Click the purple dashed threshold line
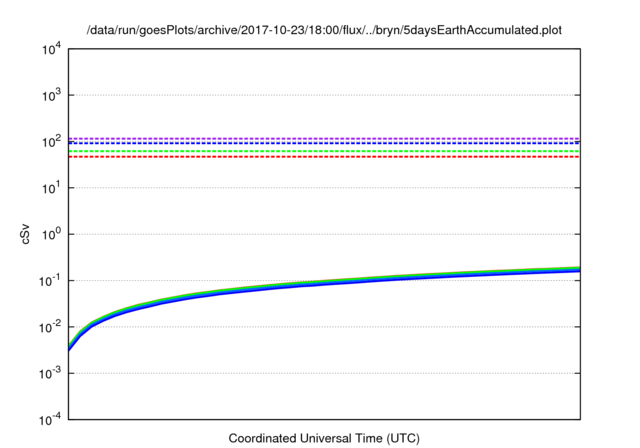Image resolution: width=640 pixels, height=448 pixels. [324, 139]
